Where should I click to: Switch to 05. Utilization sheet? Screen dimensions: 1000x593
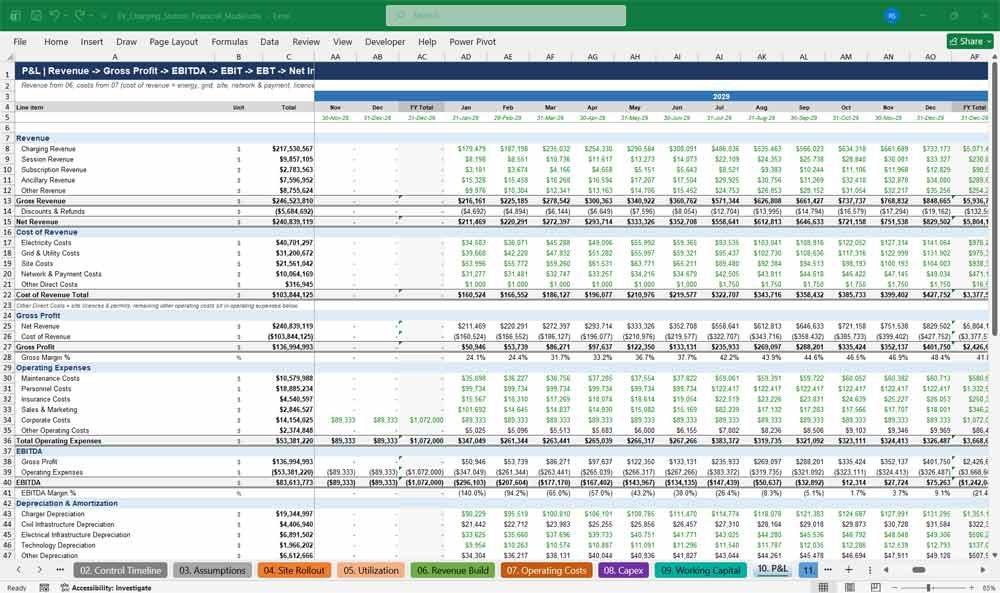pyautogui.click(x=370, y=570)
